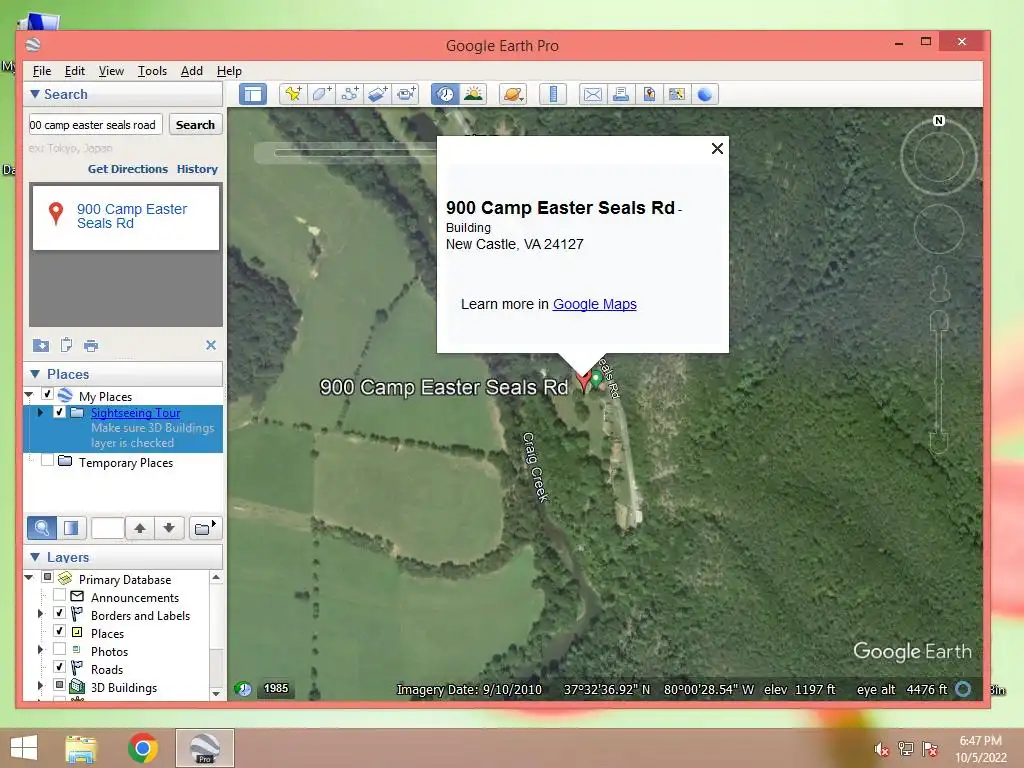This screenshot has height=768, width=1024.
Task: Expand the 3D Buildings layer node
Action: tap(40, 686)
